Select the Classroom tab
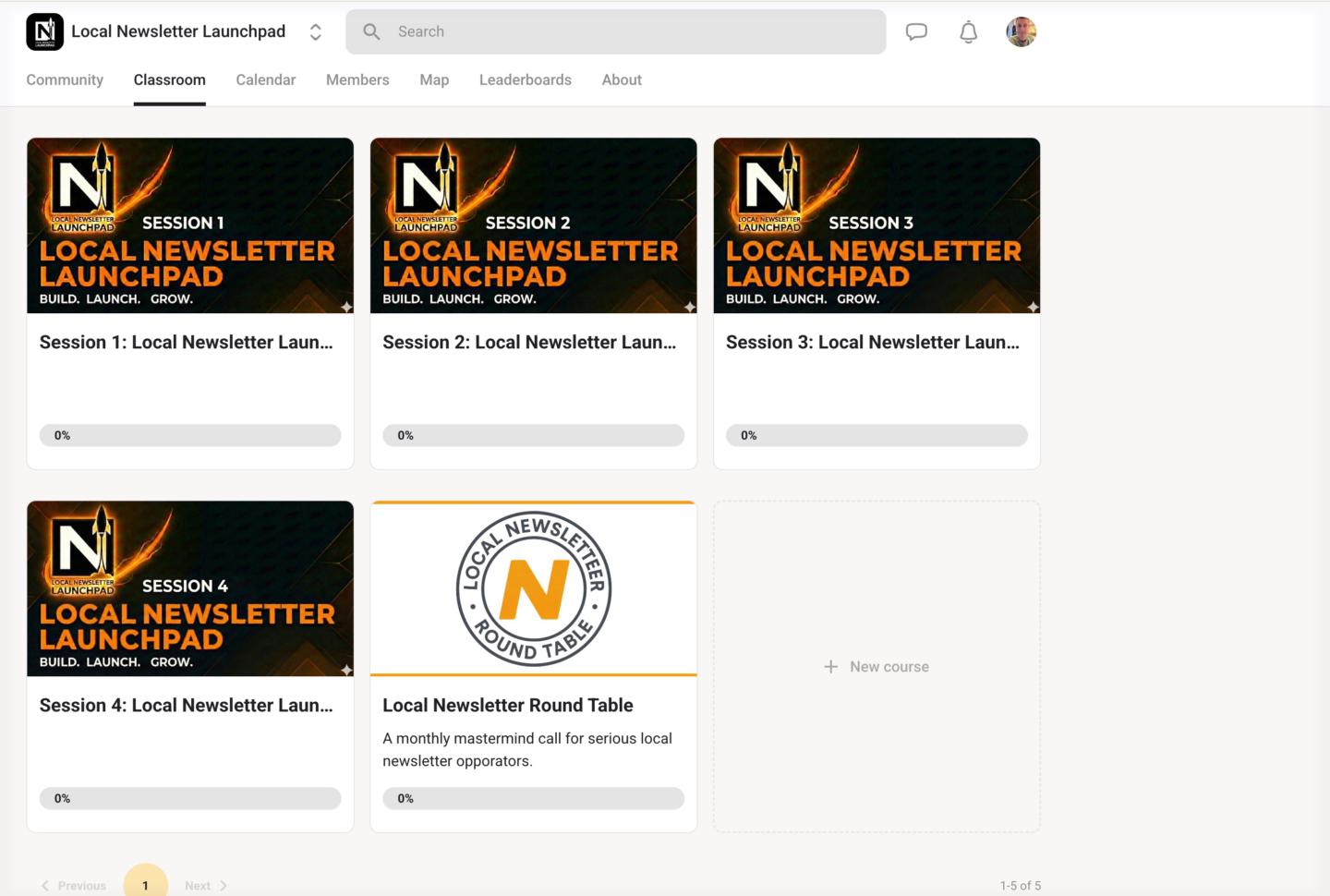1330x896 pixels. 169,79
